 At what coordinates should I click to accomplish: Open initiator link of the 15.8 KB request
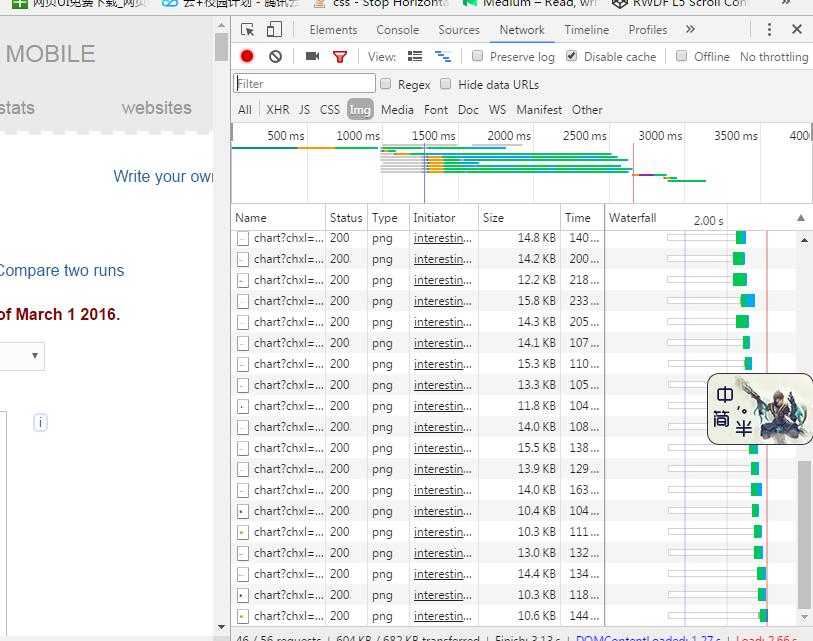tap(443, 301)
